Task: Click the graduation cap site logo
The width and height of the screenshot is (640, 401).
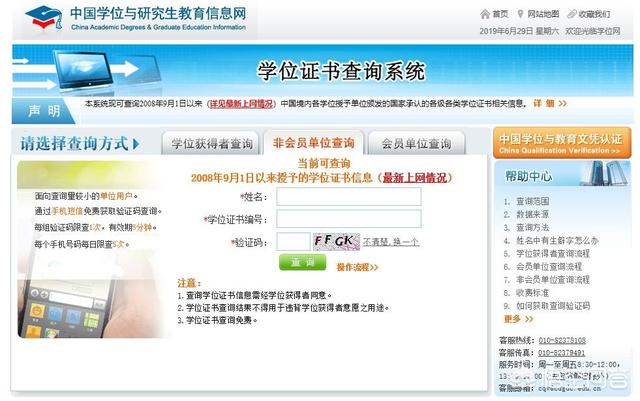Action: coord(44,18)
